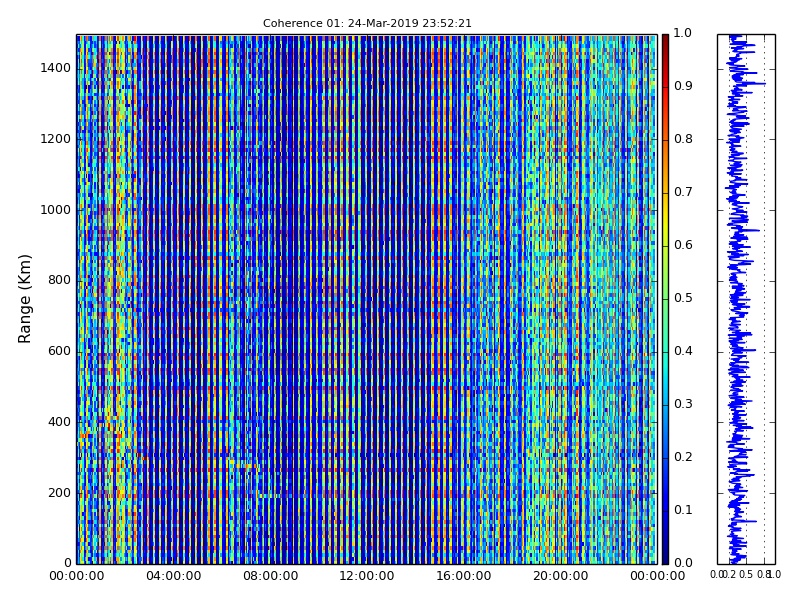Click the plot title 'Coherence 01: 24-Mar-2019 23:52:21'
800x600 pixels.
click(367, 23)
